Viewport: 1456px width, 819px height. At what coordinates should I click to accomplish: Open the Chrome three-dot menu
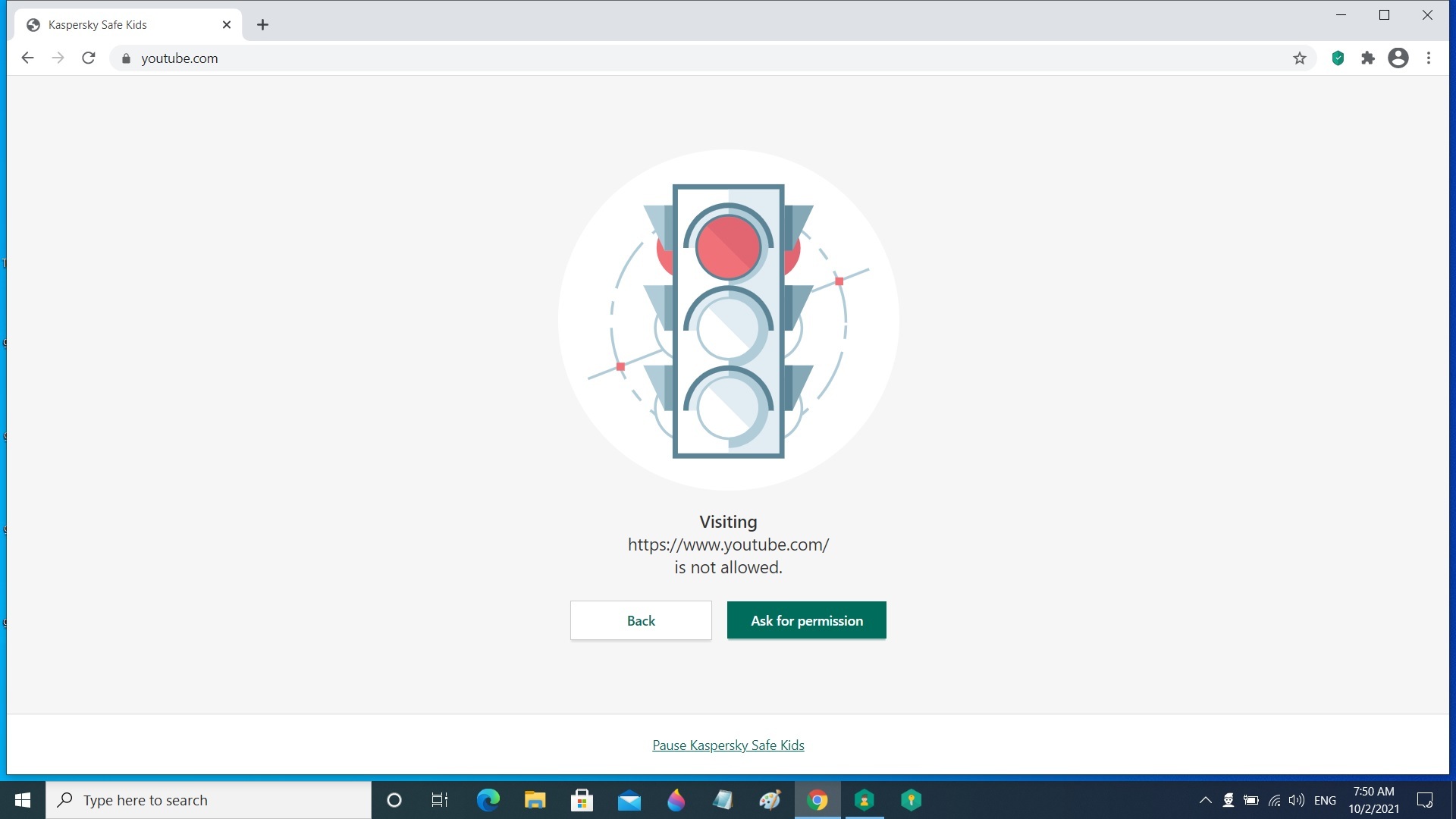pyautogui.click(x=1429, y=58)
